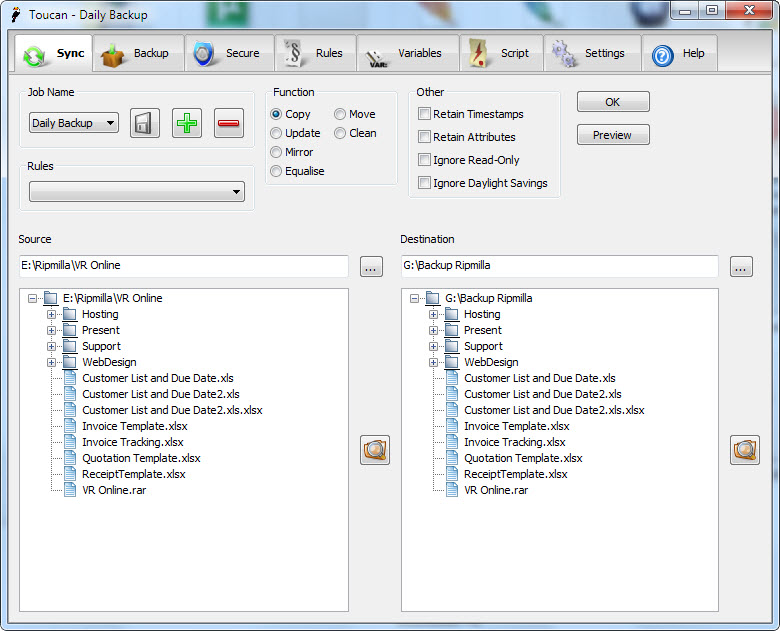The height and width of the screenshot is (631, 780).
Task: Browse for source folder with ellipsis button
Action: pos(371,267)
